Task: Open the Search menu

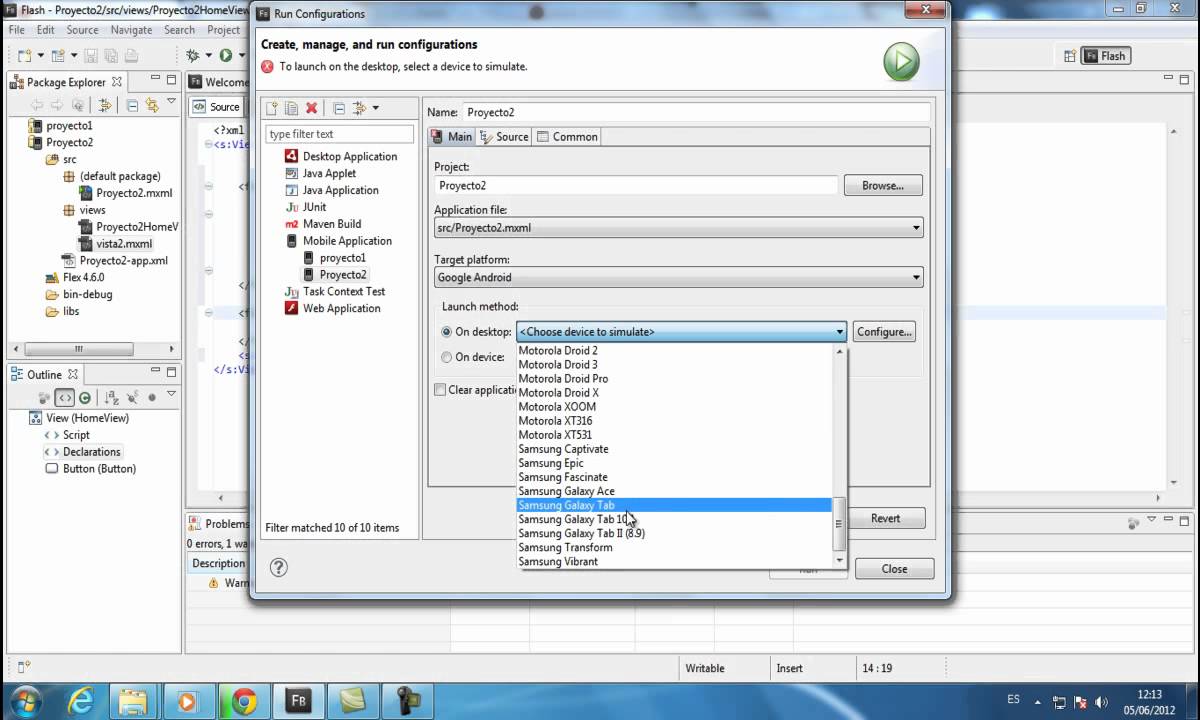Action: click(180, 30)
